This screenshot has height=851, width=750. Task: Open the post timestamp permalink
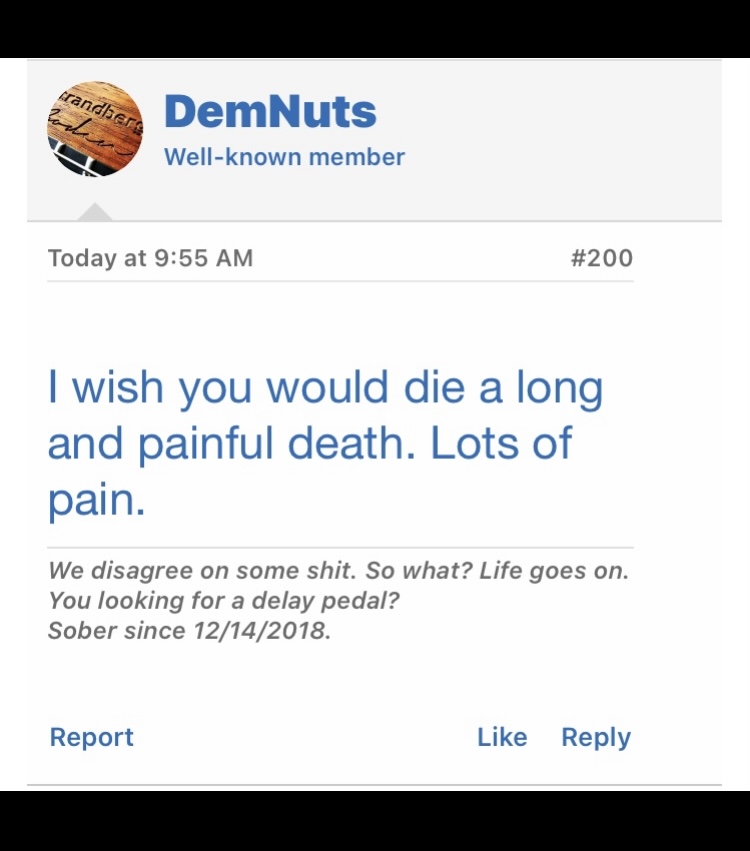coord(150,257)
